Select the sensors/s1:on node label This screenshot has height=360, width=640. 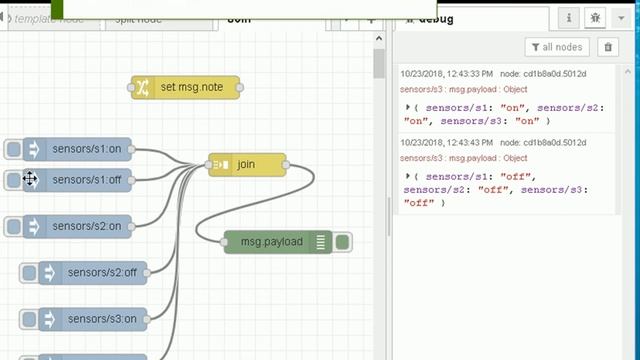pyautogui.click(x=87, y=149)
